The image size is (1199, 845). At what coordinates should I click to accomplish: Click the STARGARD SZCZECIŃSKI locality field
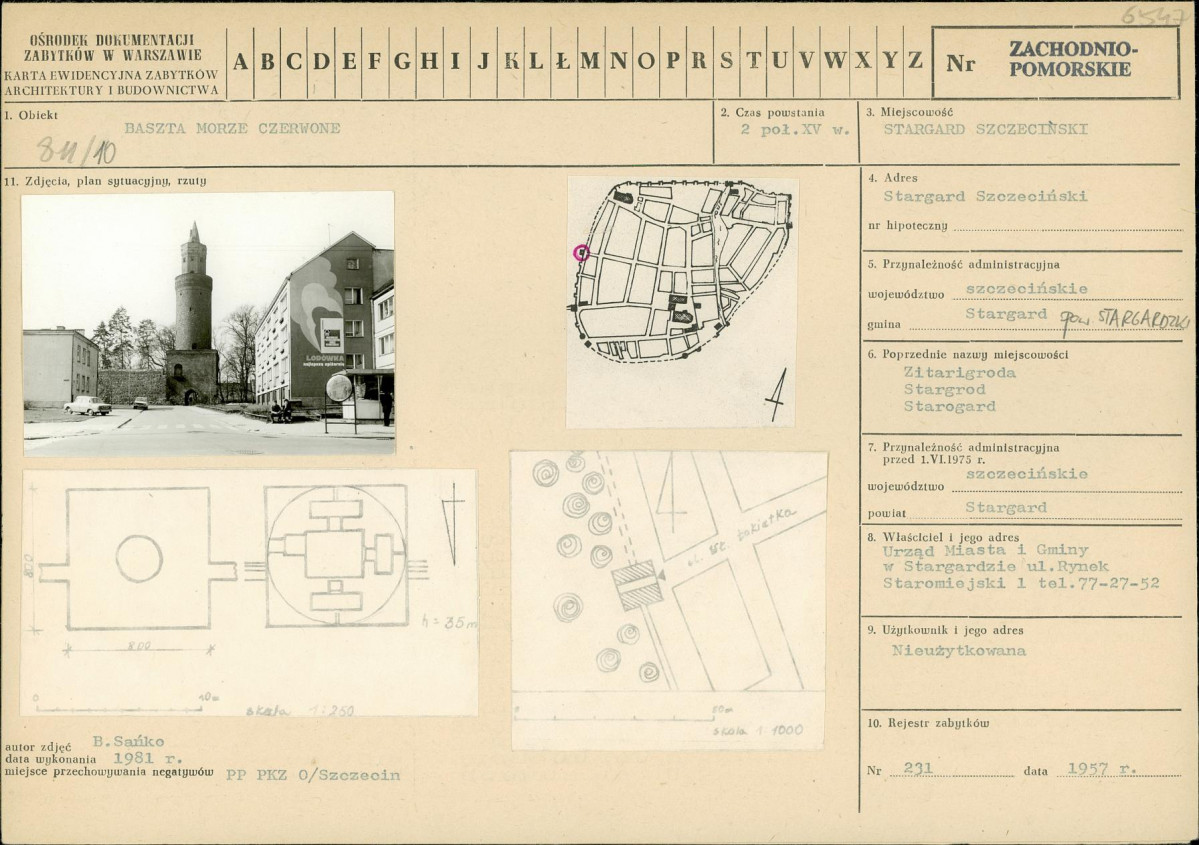[985, 129]
